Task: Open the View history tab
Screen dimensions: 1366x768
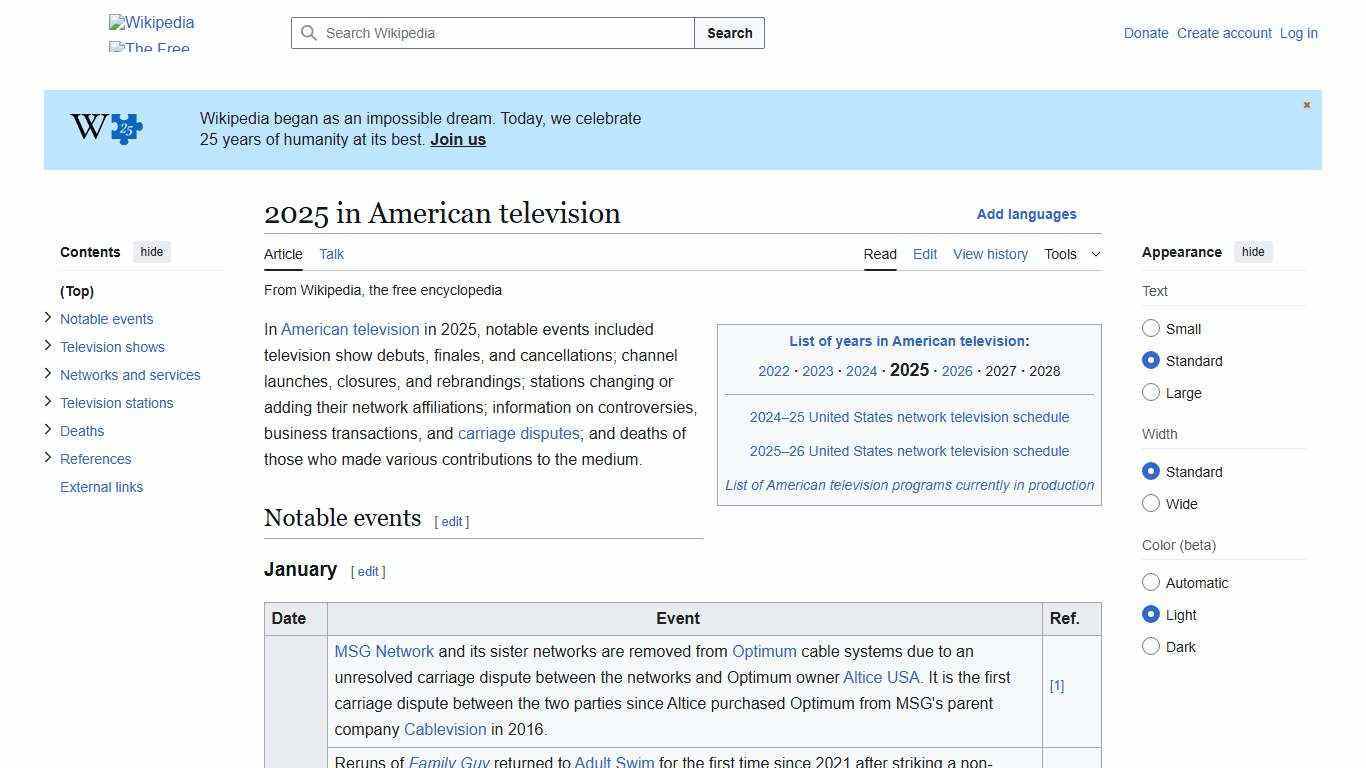Action: [990, 254]
